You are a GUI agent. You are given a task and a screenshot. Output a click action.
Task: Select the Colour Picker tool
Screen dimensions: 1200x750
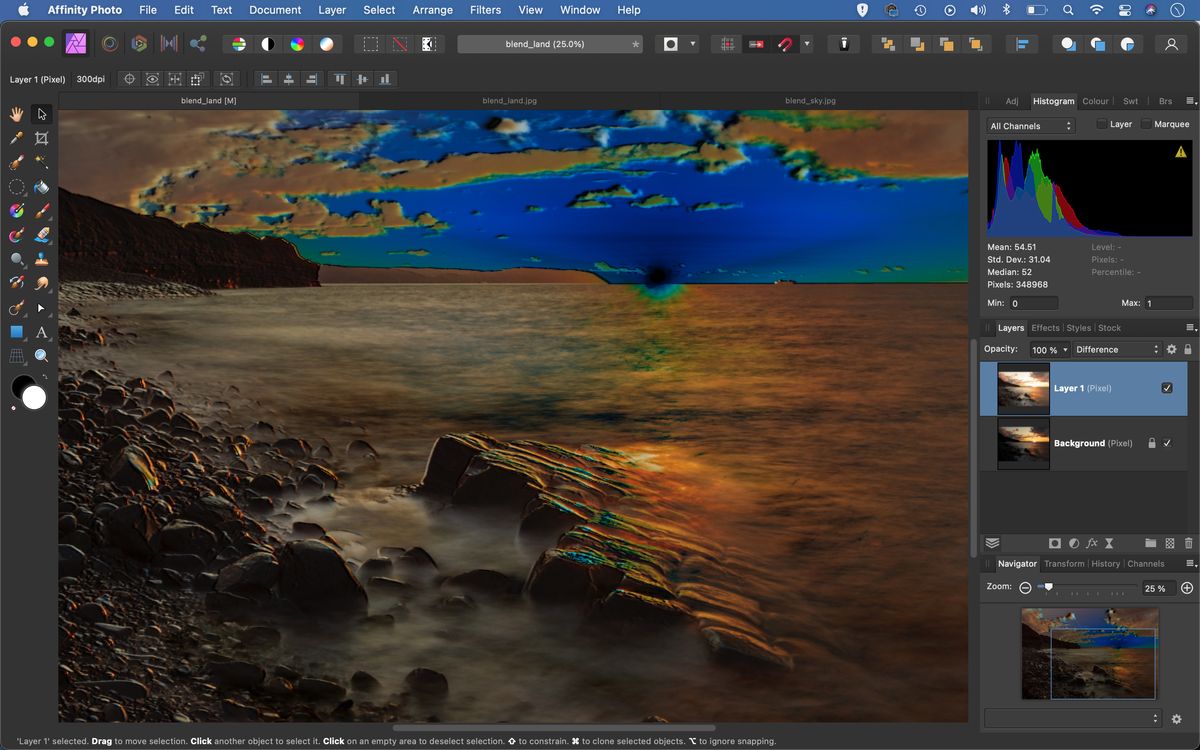pos(16,137)
